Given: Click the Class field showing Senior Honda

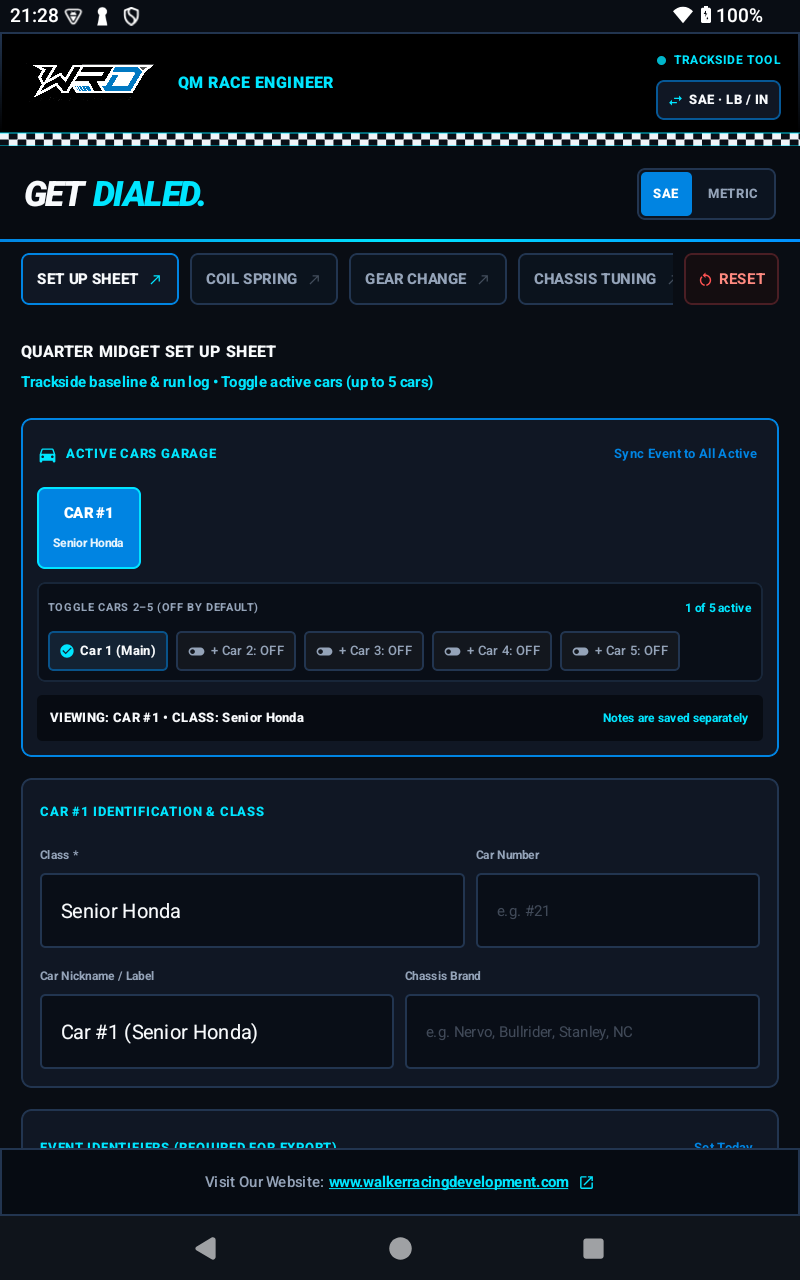Looking at the screenshot, I should pos(252,910).
